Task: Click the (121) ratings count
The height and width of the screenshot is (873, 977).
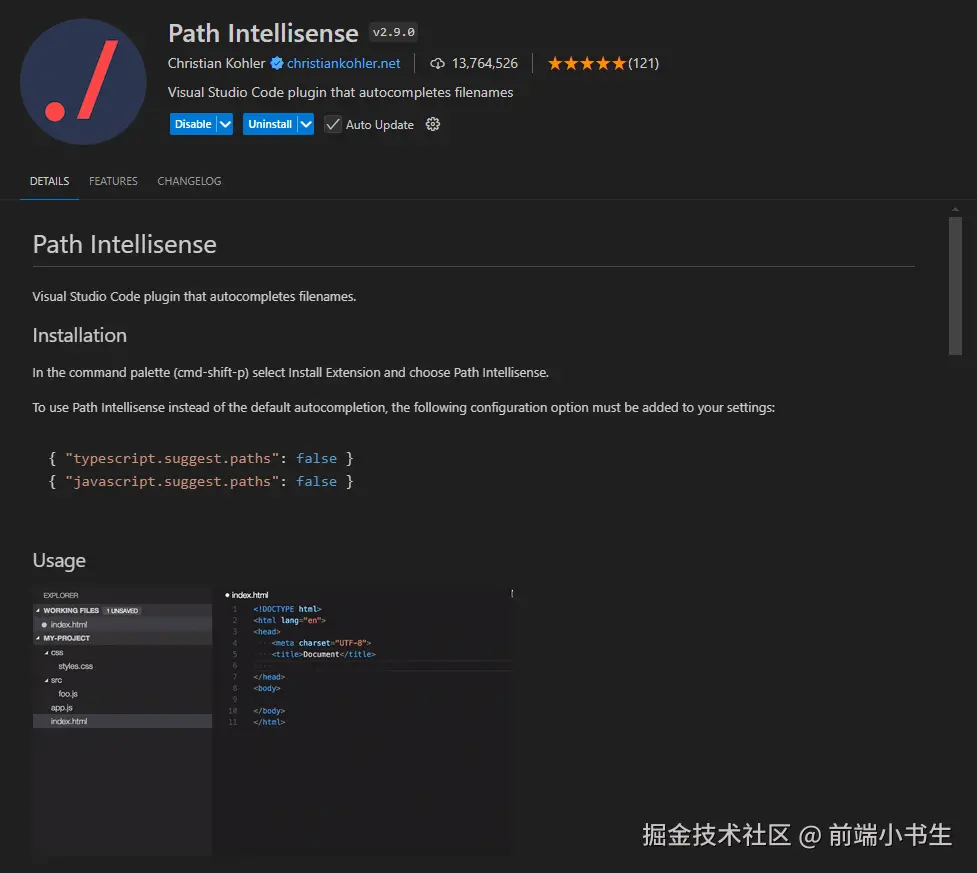Action: pyautogui.click(x=644, y=63)
